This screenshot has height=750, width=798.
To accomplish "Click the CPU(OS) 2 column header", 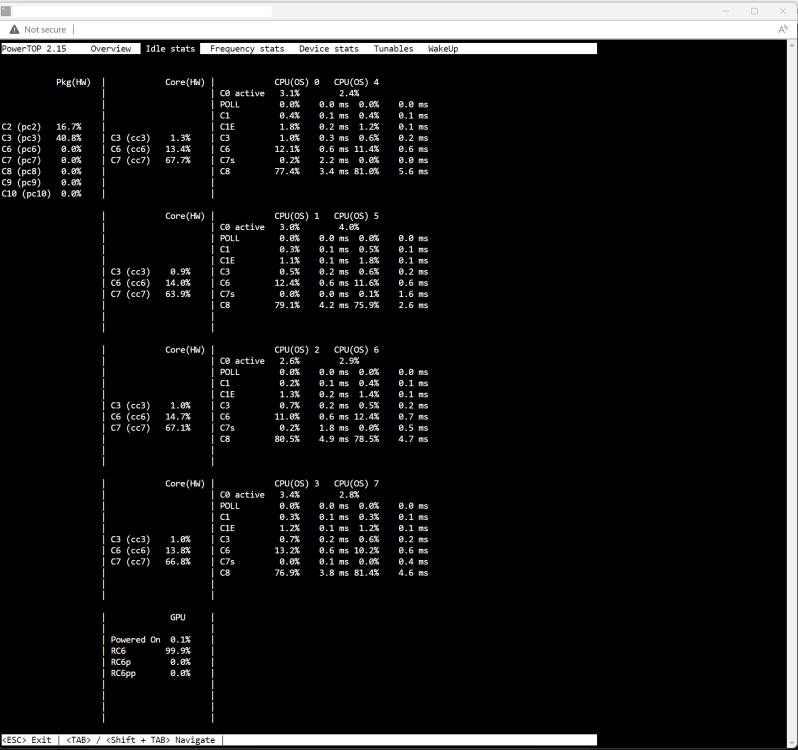I will (x=297, y=350).
